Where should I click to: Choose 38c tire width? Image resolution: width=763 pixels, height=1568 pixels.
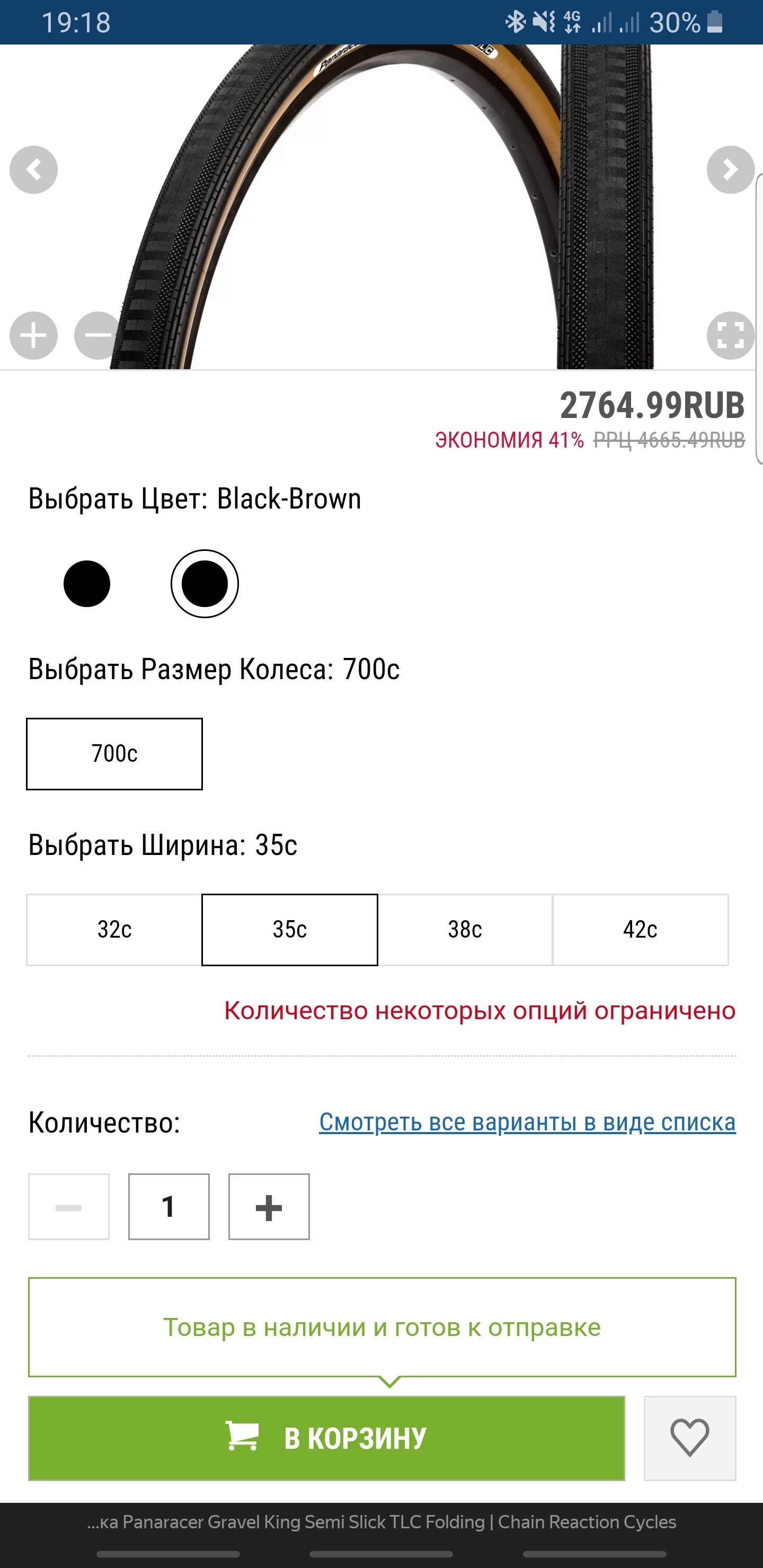pyautogui.click(x=465, y=930)
